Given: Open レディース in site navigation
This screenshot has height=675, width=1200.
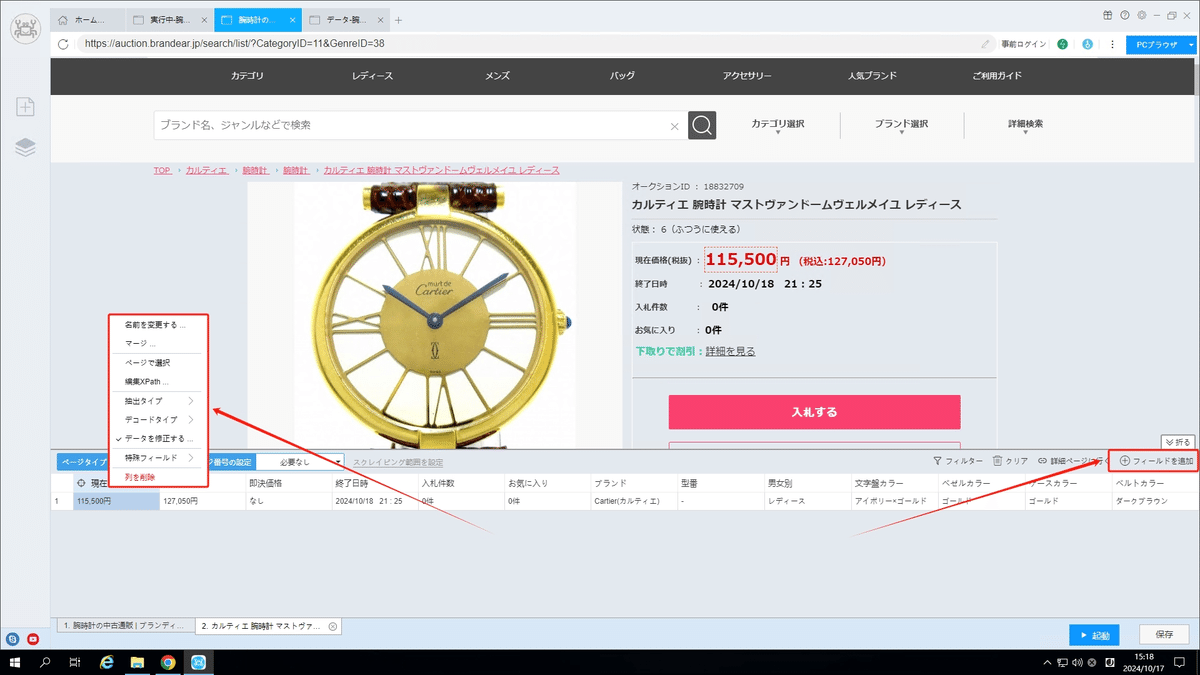Looking at the screenshot, I should (372, 76).
